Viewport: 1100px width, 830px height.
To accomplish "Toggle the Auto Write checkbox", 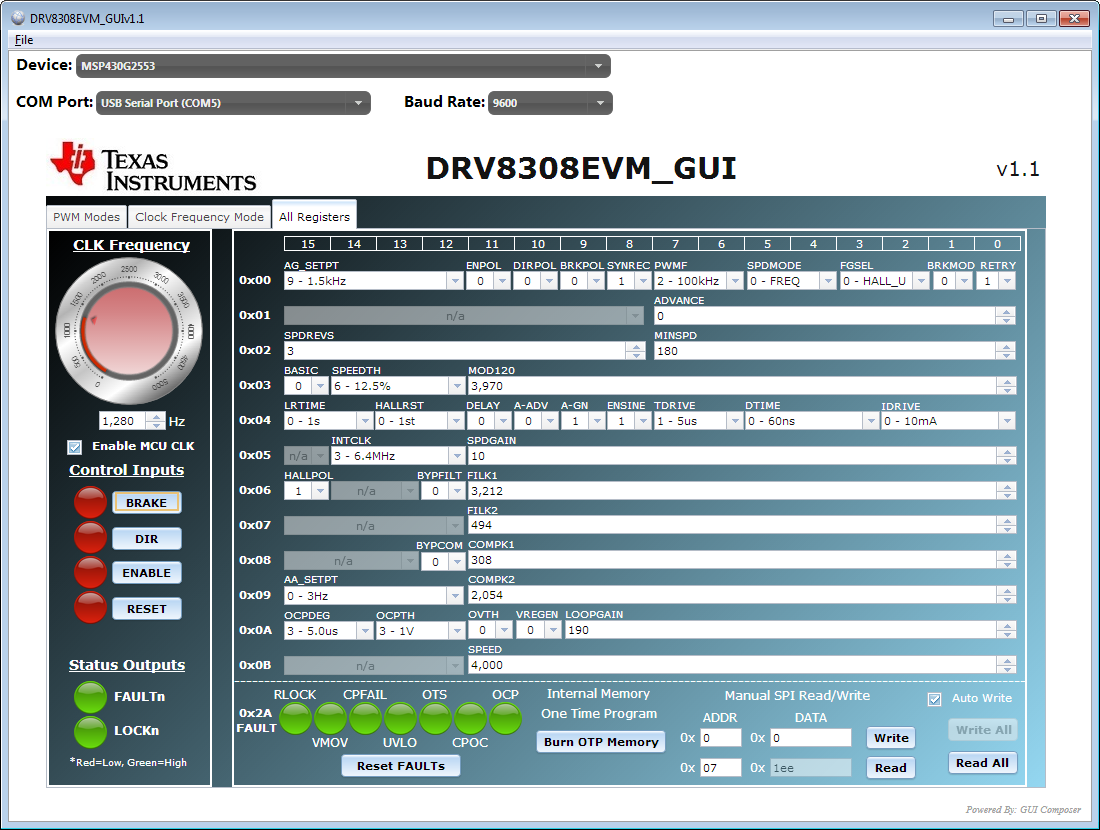I will (934, 699).
